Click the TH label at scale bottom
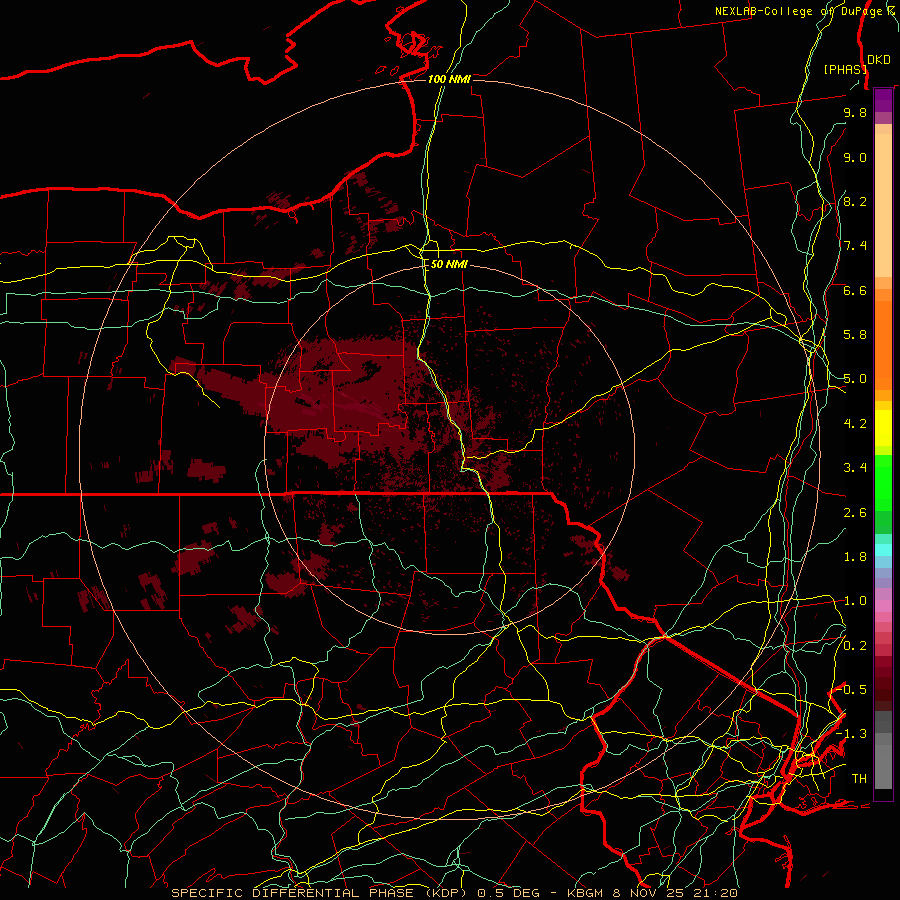 tap(859, 779)
